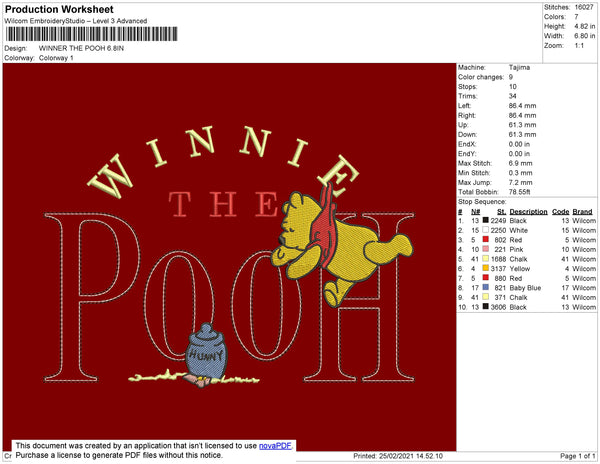Click the Colors value '7'
This screenshot has height=464, width=600.
point(576,17)
